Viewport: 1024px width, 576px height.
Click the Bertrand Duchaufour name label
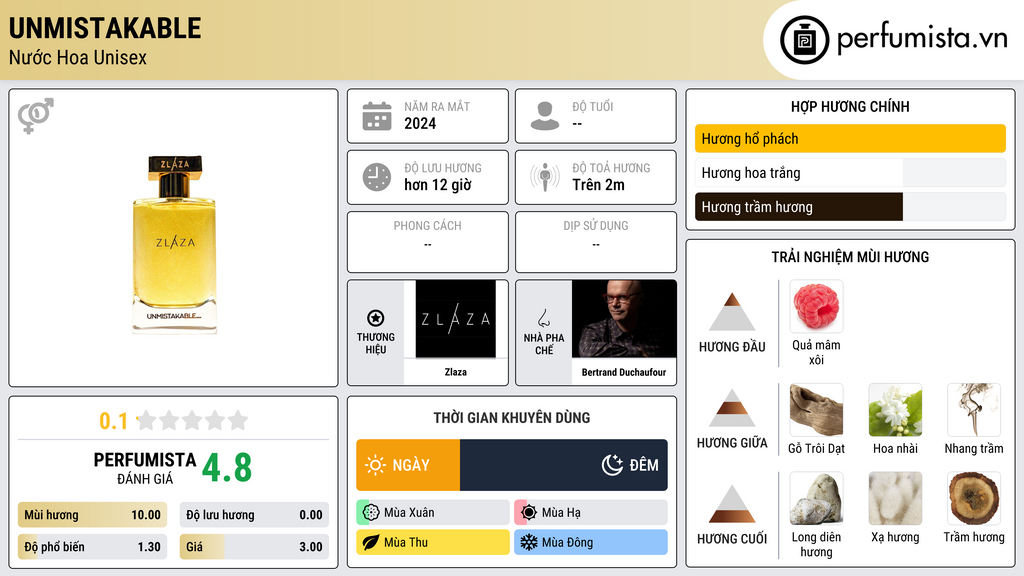pos(624,372)
